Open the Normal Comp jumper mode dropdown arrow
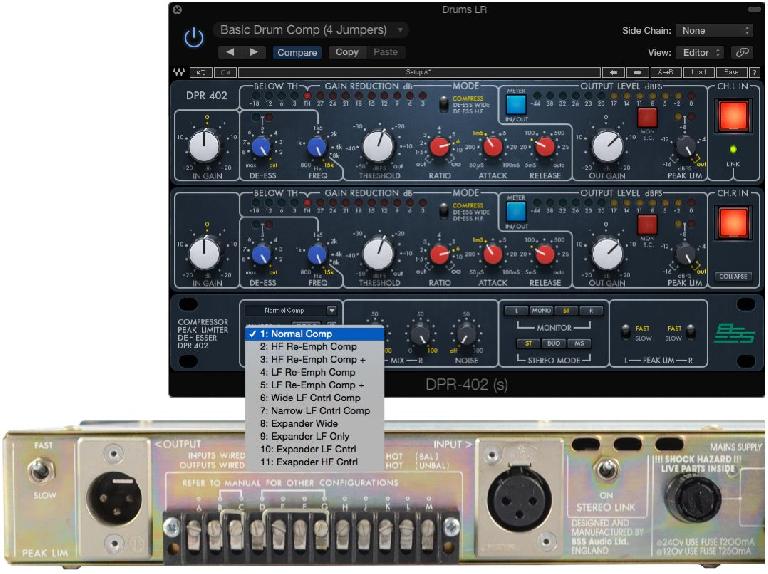This screenshot has width=768, height=574. coord(332,311)
